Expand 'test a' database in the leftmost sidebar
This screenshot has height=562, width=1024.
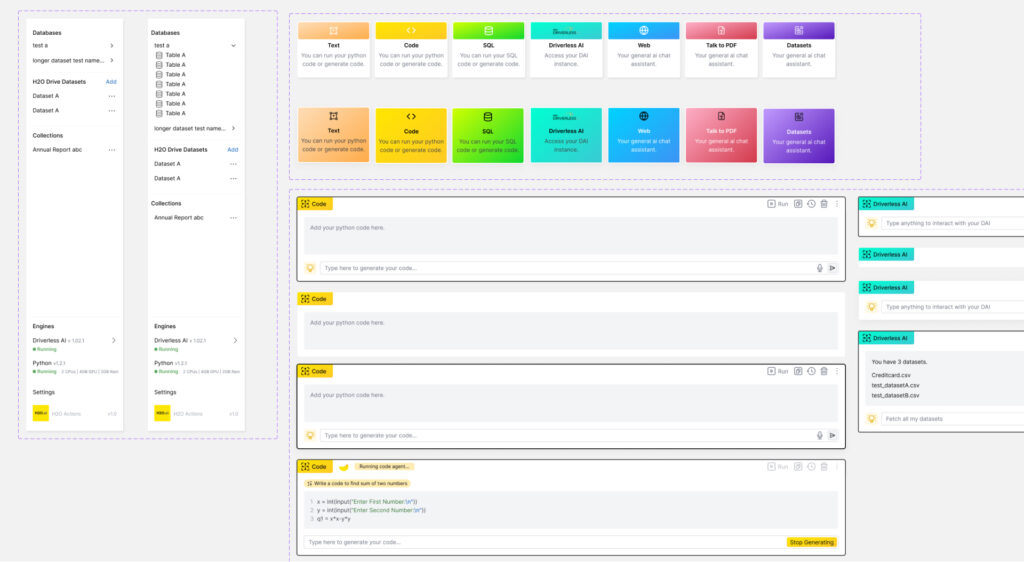[111, 46]
